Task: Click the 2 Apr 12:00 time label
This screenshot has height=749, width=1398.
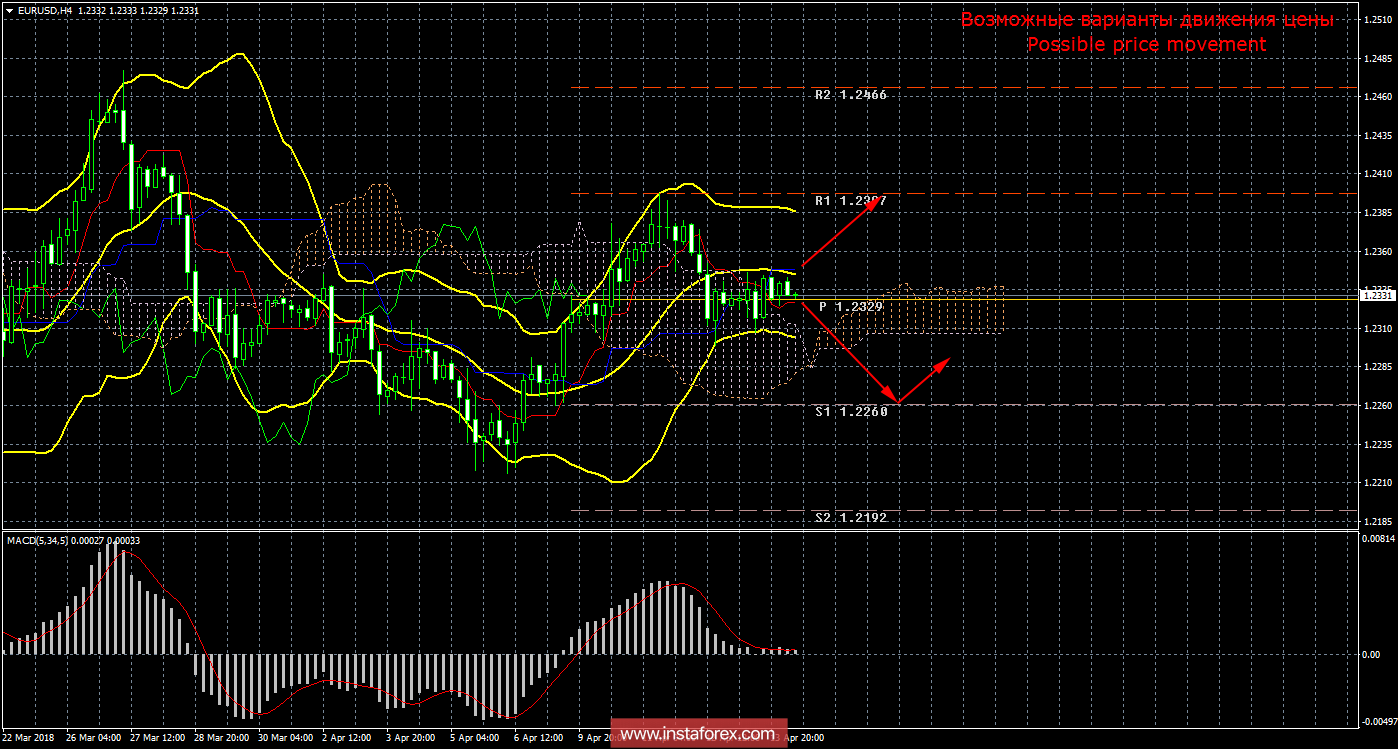Action: (x=349, y=738)
